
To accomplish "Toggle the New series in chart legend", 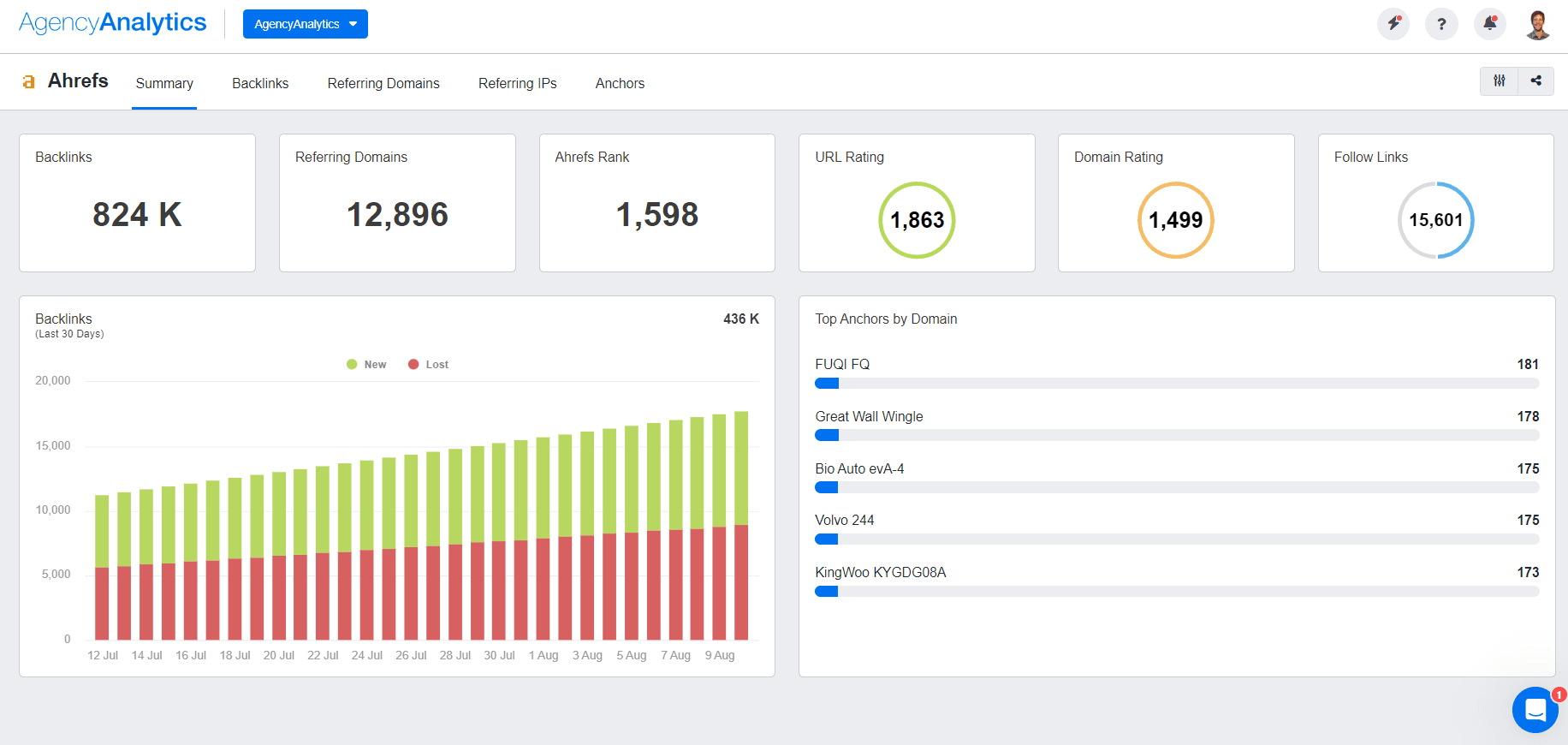I will (366, 365).
